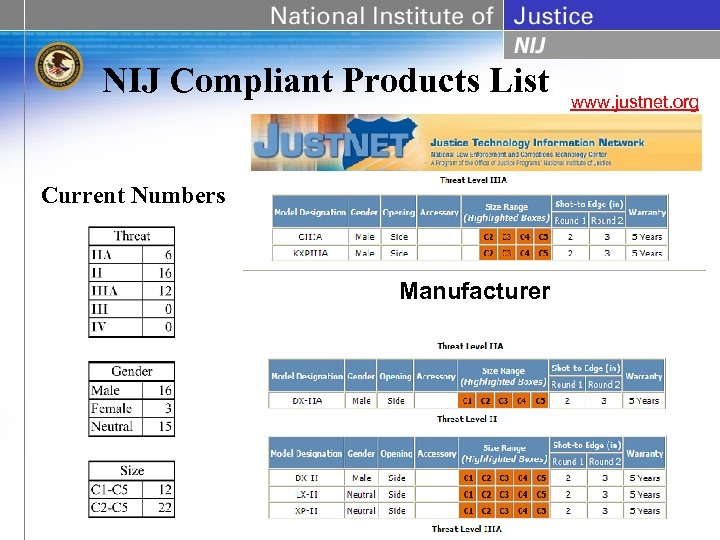The height and width of the screenshot is (540, 720).
Task: Click the C3 size box in XP-II row
Action: click(x=504, y=511)
